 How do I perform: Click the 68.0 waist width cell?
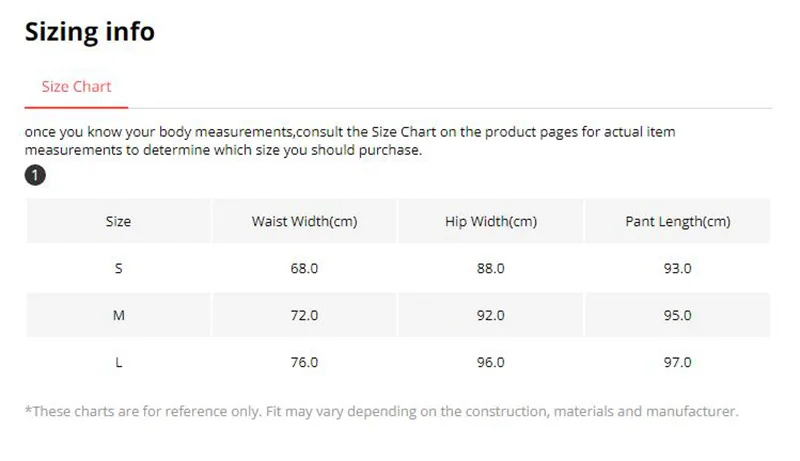pyautogui.click(x=304, y=268)
